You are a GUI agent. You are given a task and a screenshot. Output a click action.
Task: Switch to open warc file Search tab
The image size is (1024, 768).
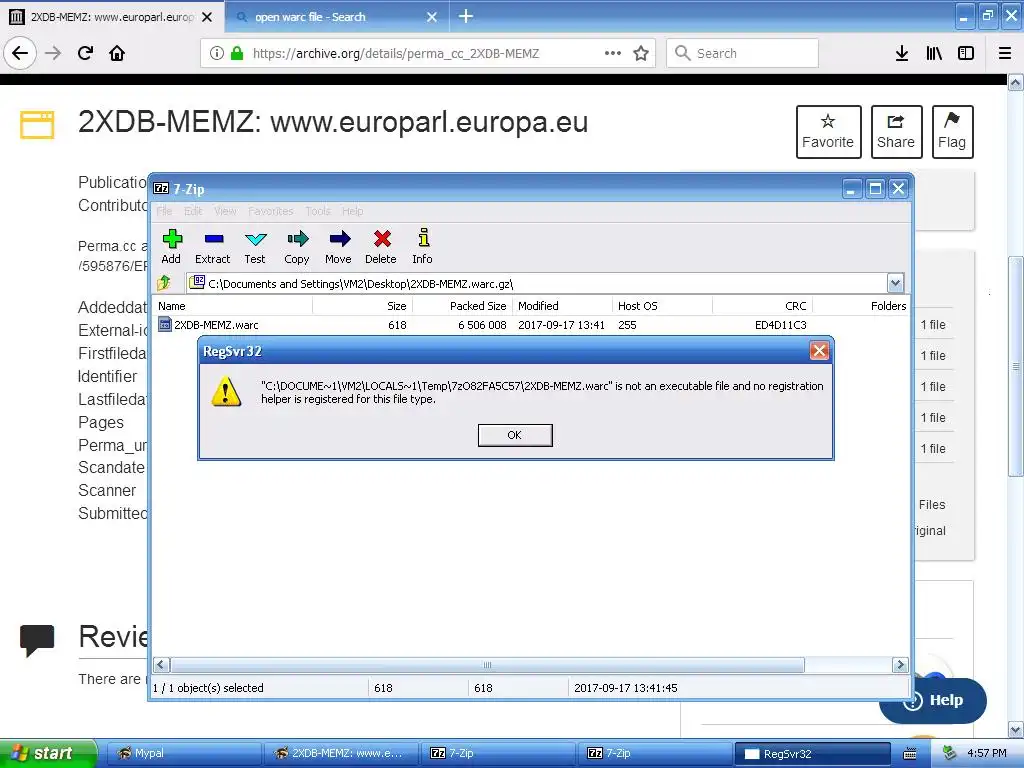click(x=336, y=17)
